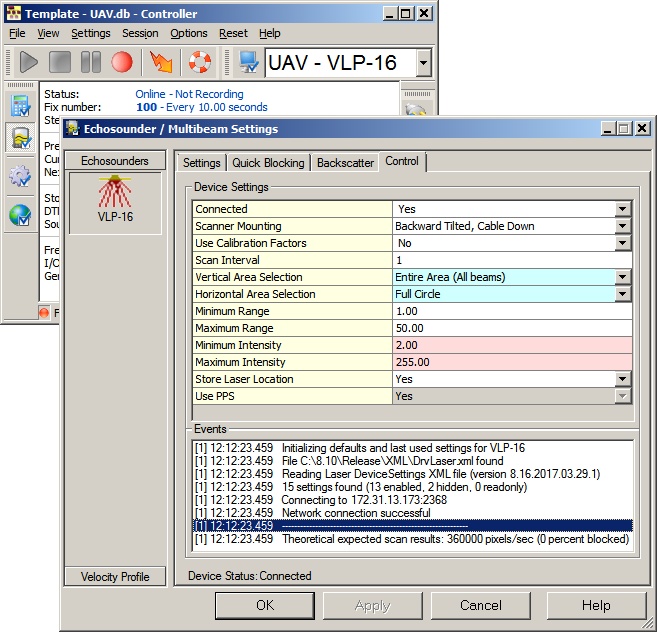The height and width of the screenshot is (633, 658).
Task: Click the 'Online - Not Recording' status text
Action: click(189, 94)
